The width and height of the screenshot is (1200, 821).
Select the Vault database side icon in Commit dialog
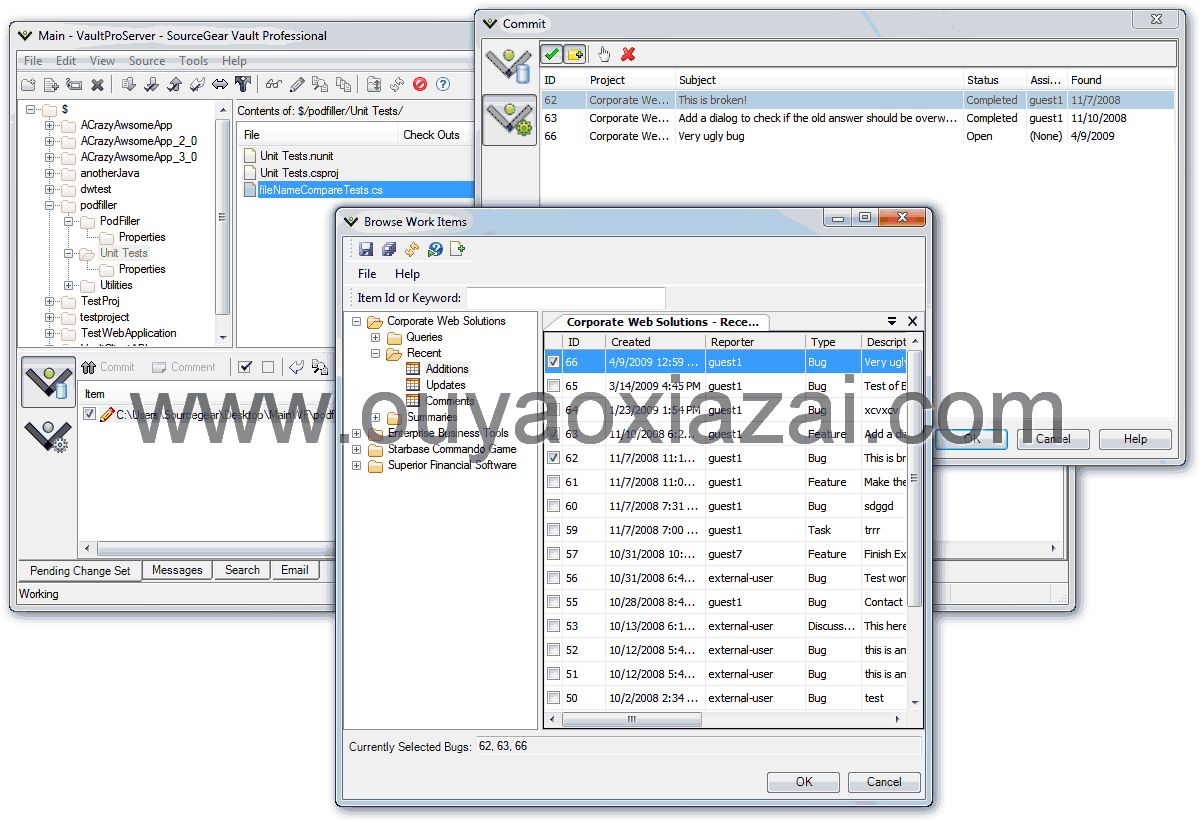point(509,65)
